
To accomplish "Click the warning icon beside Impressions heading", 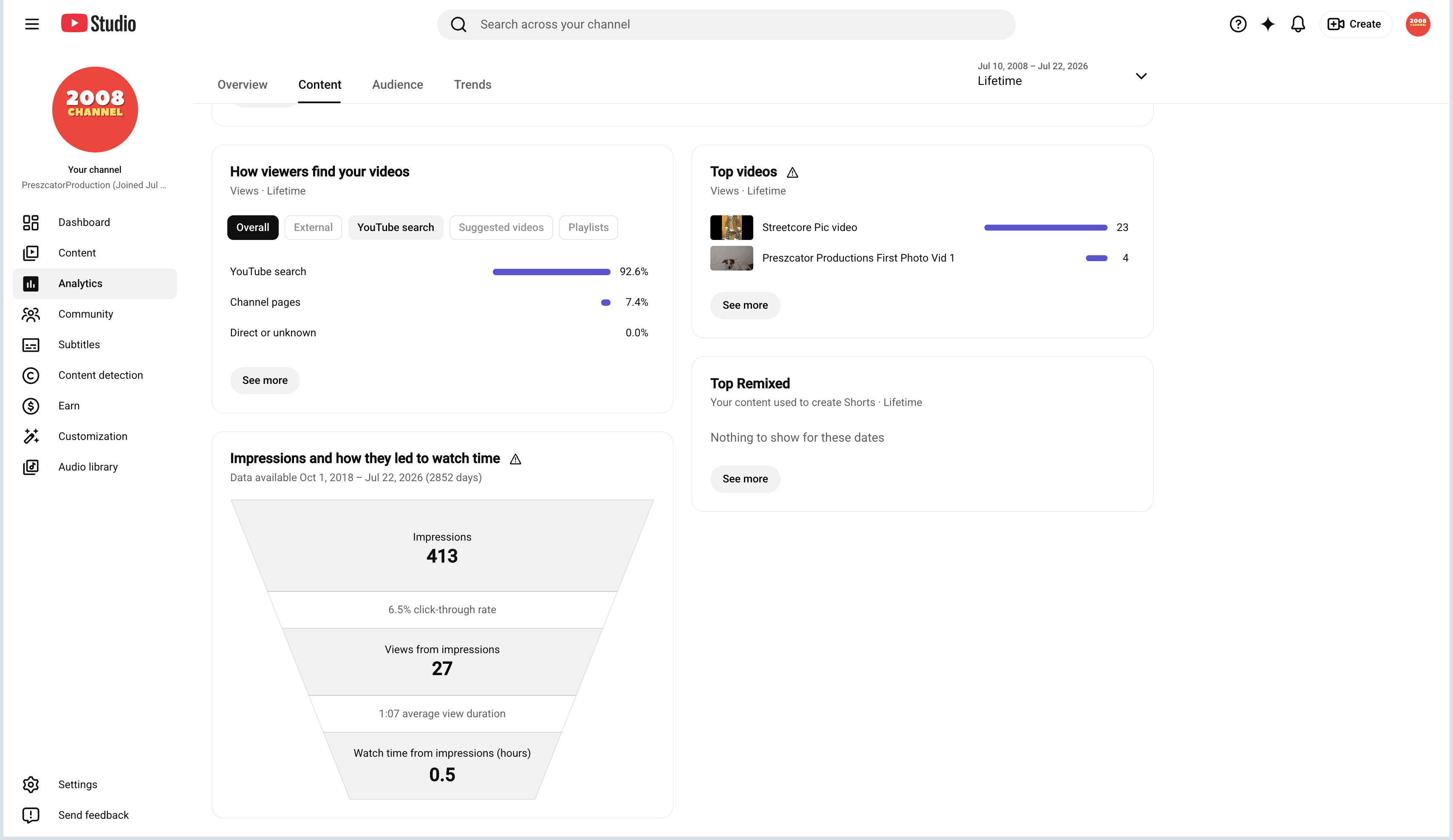I will click(x=515, y=459).
